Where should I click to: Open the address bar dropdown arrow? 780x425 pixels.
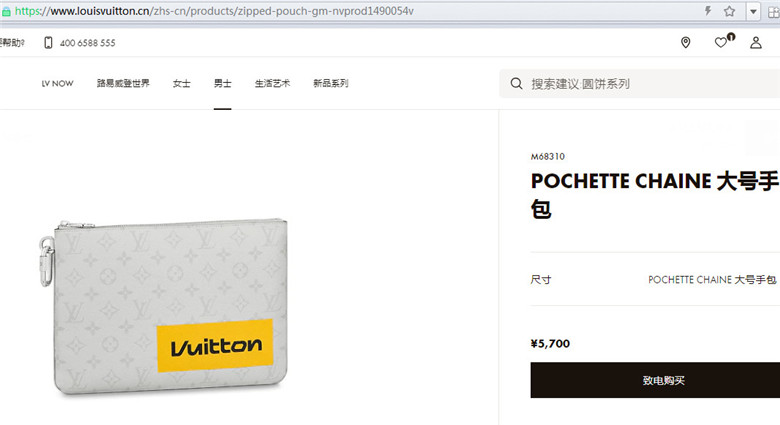pos(753,11)
